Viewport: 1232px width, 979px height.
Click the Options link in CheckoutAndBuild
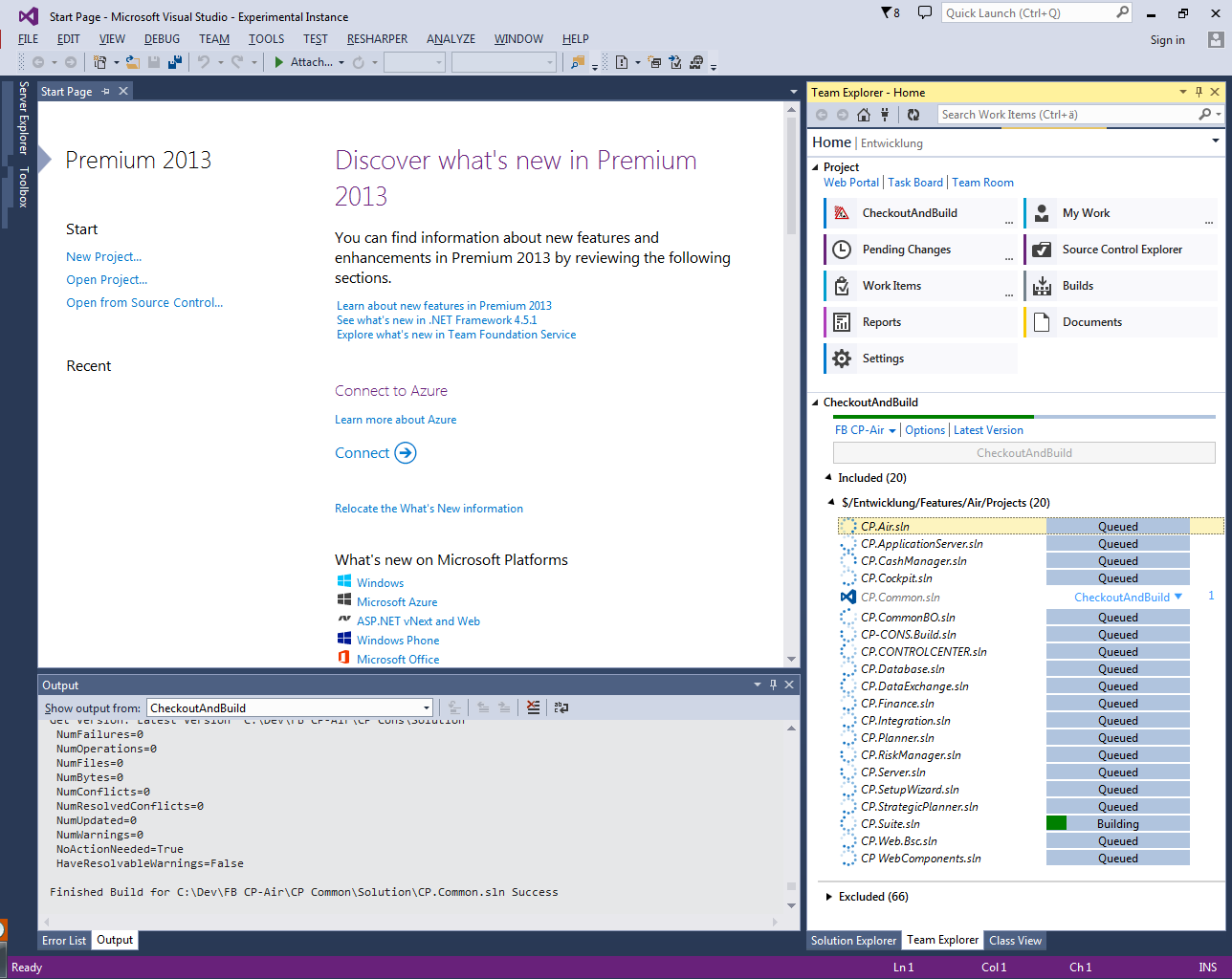925,430
